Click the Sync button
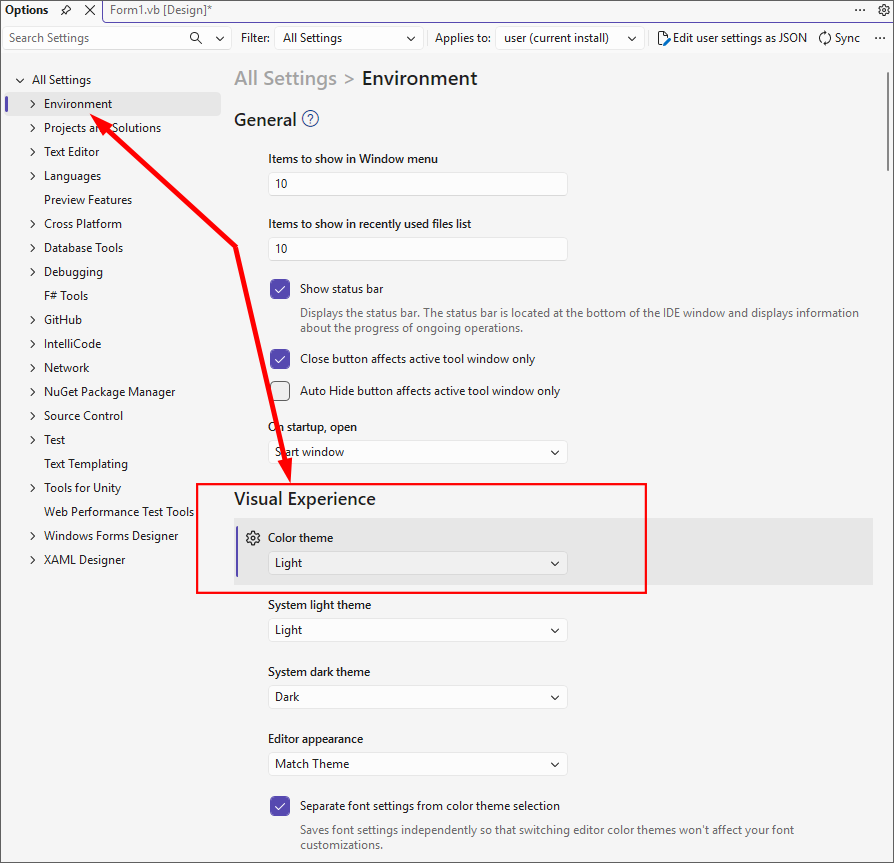Screen dimensions: 894x863 pyautogui.click(x=839, y=38)
